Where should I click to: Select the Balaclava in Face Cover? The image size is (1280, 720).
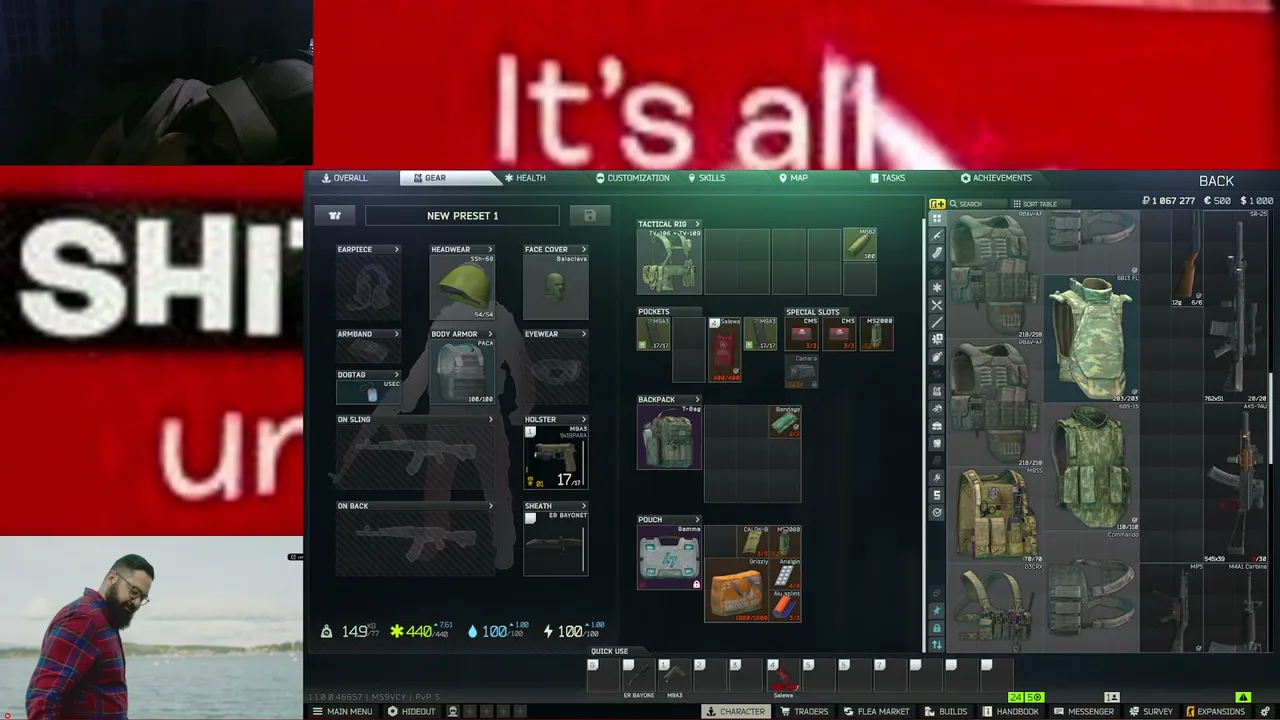click(x=556, y=287)
